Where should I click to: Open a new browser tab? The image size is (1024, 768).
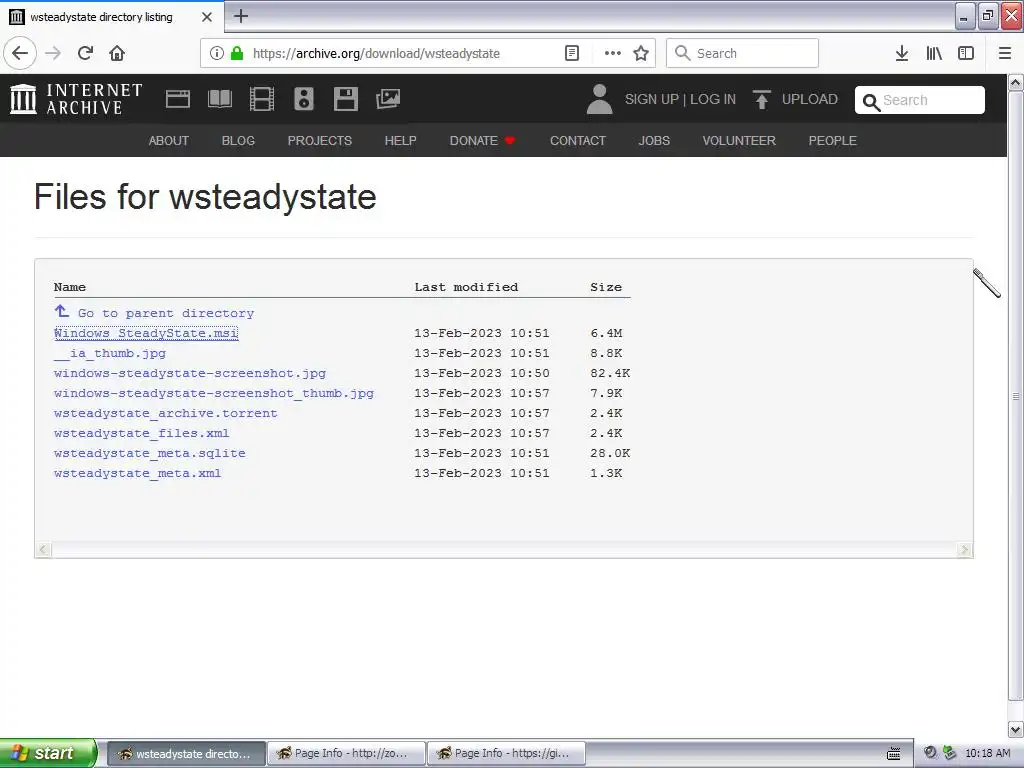click(240, 16)
